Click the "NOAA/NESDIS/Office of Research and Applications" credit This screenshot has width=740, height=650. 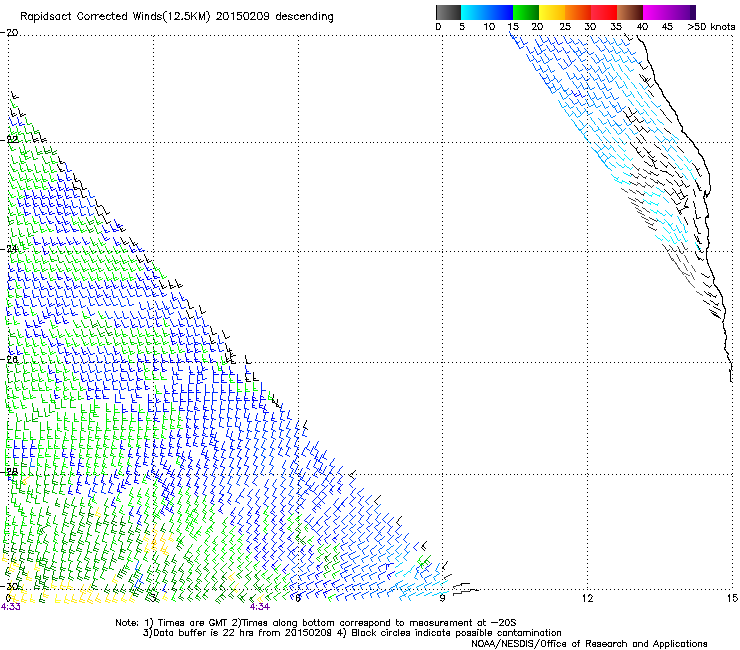pyautogui.click(x=589, y=644)
